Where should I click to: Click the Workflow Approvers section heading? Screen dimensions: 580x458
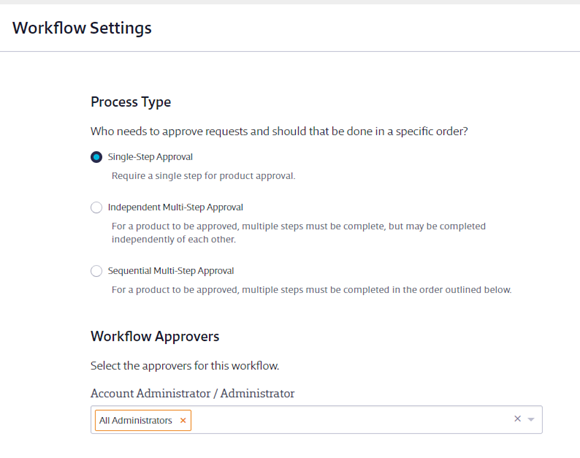(155, 336)
